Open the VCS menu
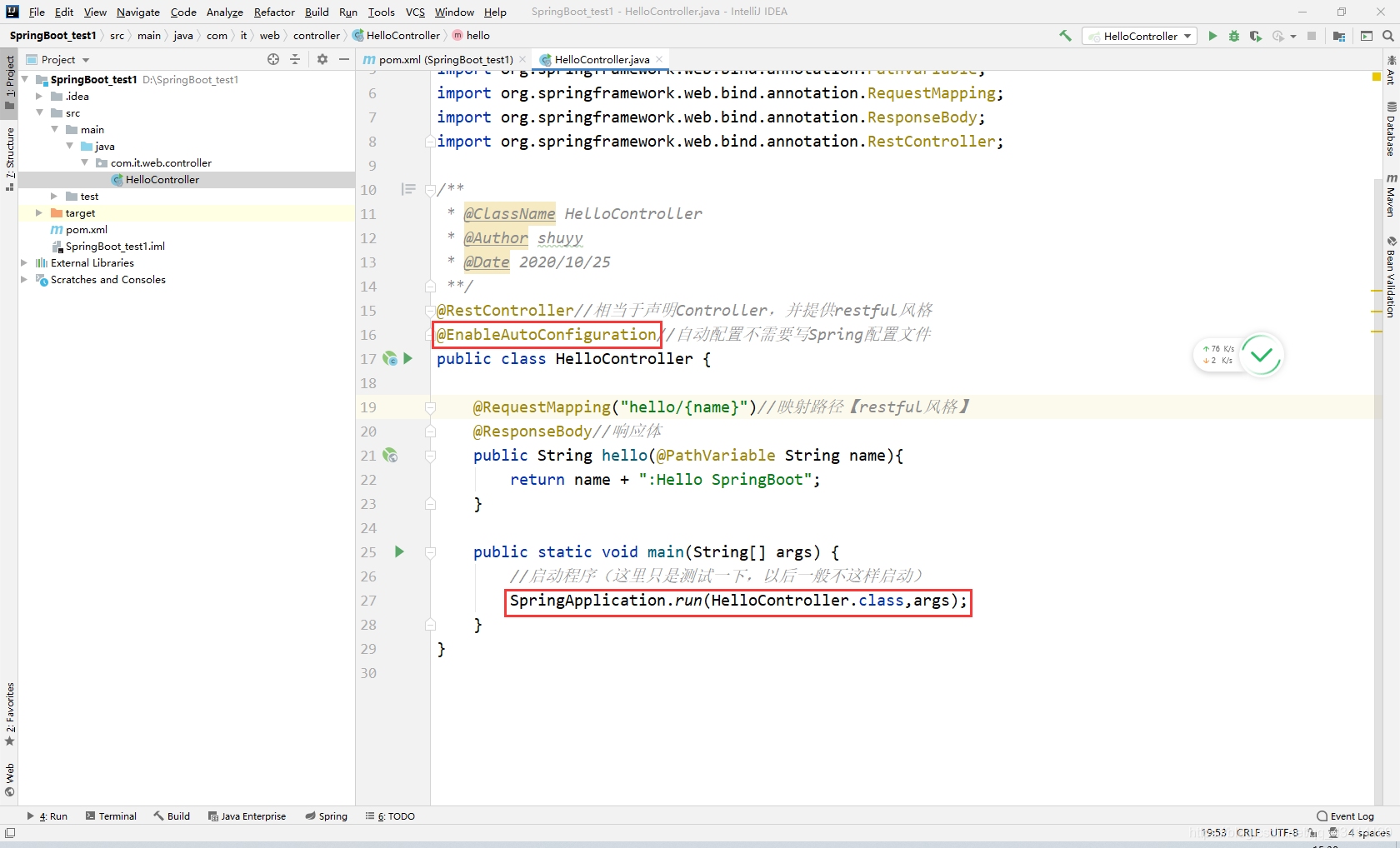The image size is (1400, 848). pos(415,12)
